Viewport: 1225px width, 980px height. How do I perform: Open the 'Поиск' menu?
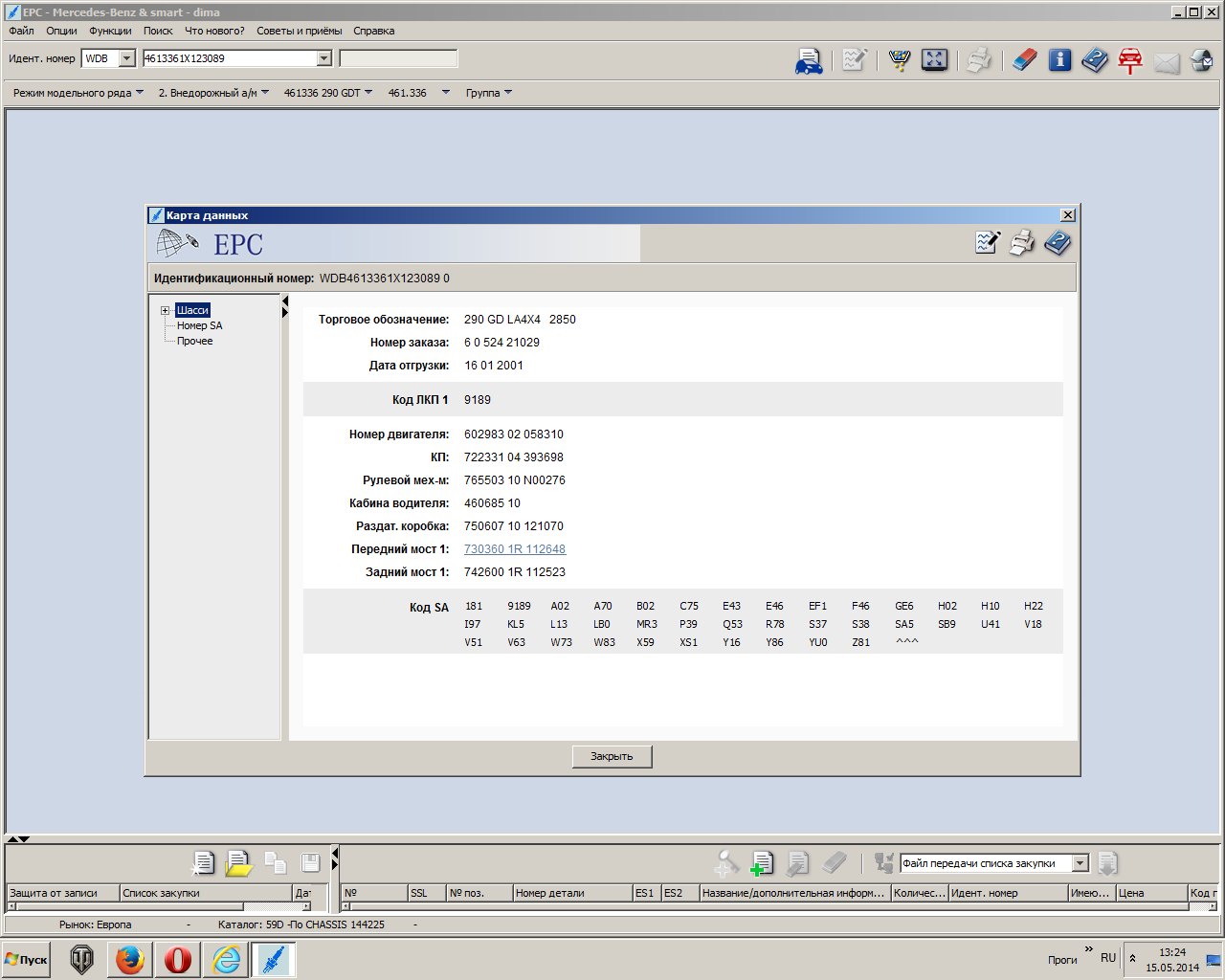pyautogui.click(x=158, y=31)
